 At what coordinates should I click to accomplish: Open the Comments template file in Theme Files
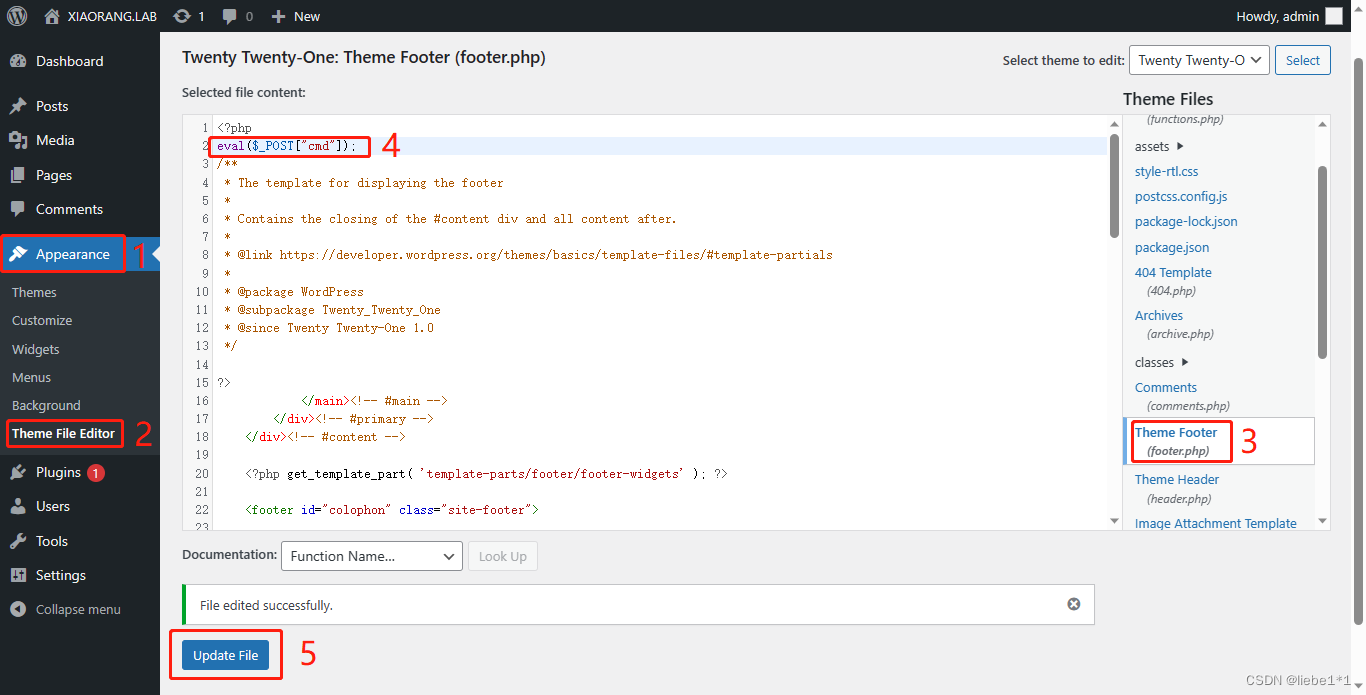point(1166,387)
